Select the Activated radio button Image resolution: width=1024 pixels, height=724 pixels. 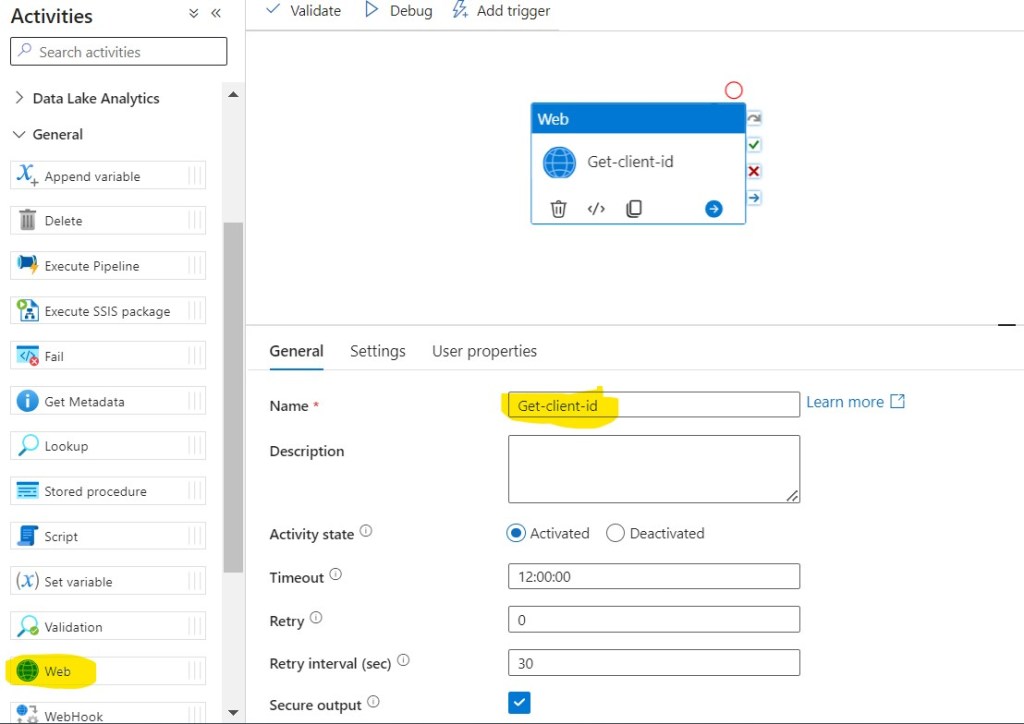click(516, 533)
